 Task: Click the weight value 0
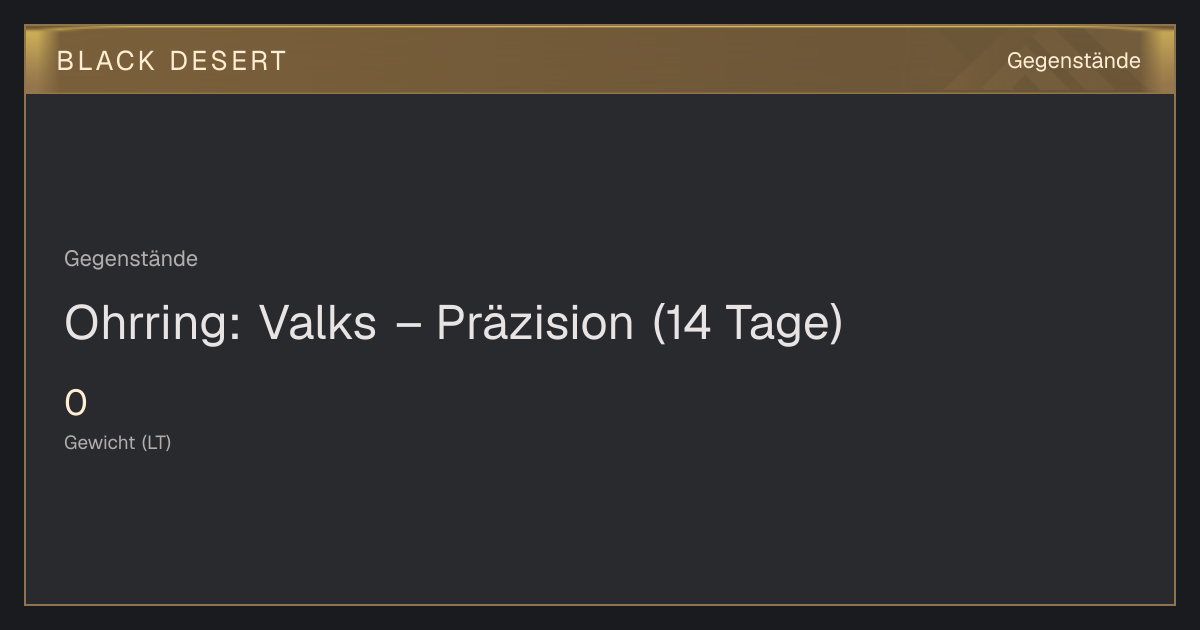(75, 404)
